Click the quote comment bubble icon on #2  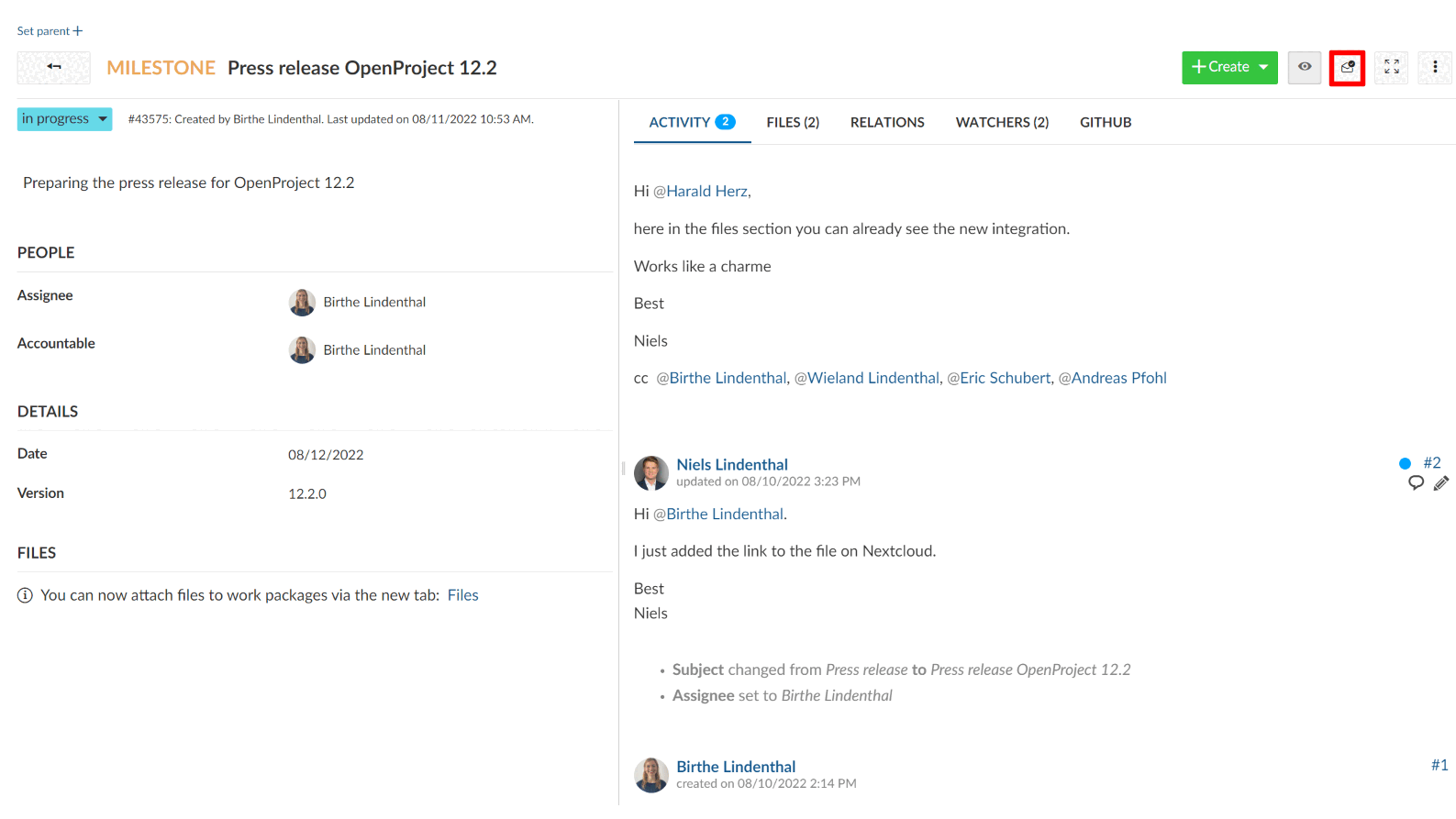click(x=1416, y=482)
